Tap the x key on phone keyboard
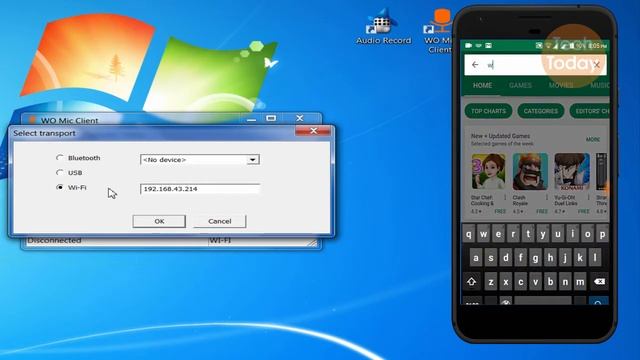Viewport: 640px width, 360px height. coord(506,282)
